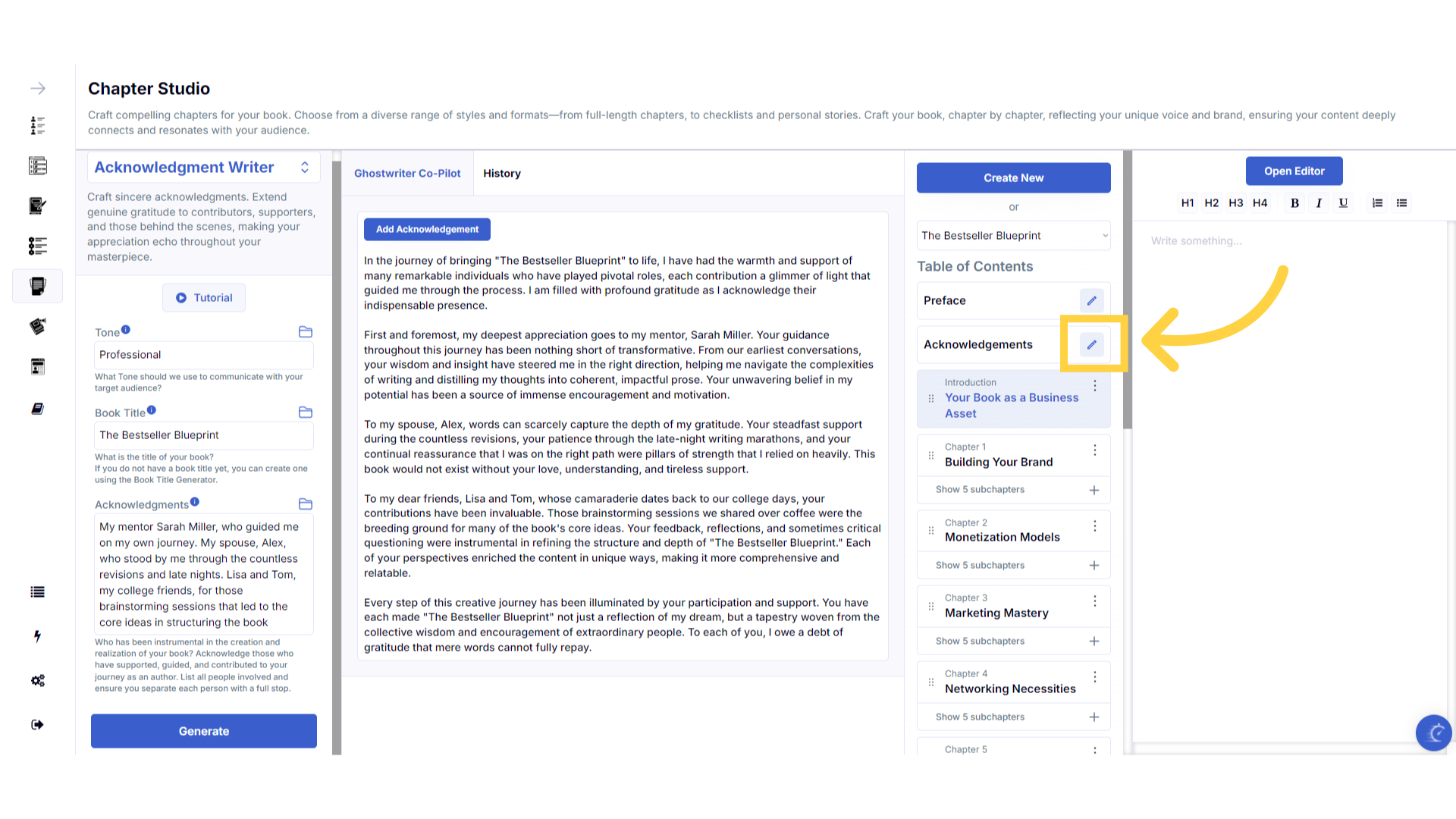Select the Ghostwriter Co-Pilot tab
The height and width of the screenshot is (819, 1456).
[407, 174]
